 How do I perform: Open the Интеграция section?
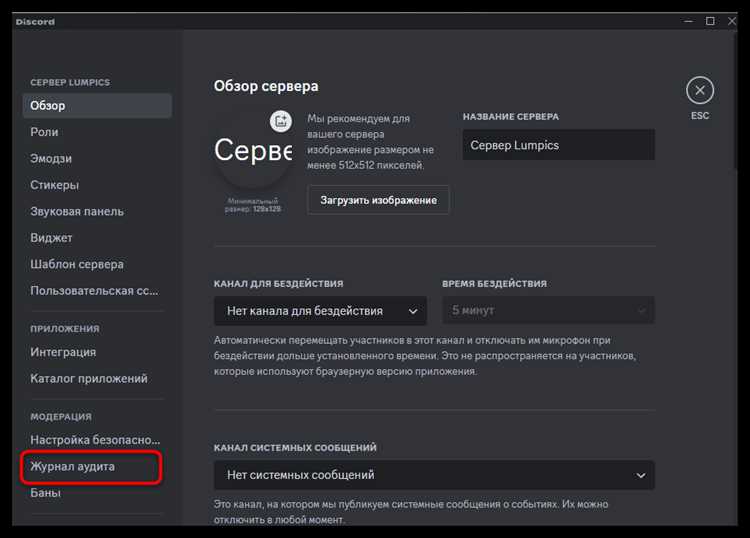(97, 352)
